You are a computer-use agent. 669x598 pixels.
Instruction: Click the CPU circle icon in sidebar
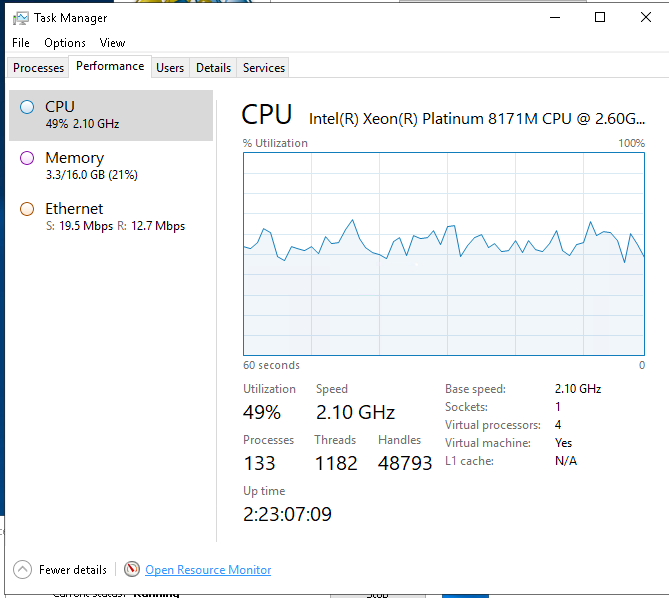(x=27, y=107)
